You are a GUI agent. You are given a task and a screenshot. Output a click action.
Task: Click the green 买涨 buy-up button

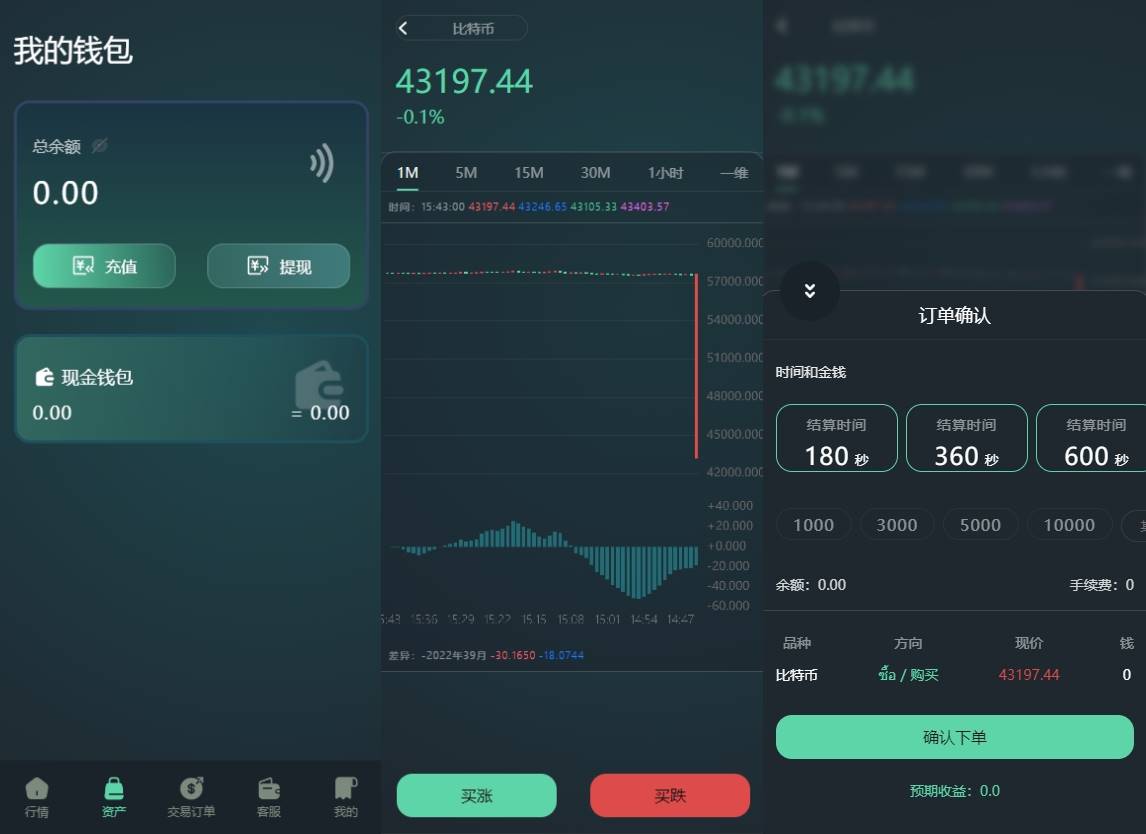pos(476,796)
